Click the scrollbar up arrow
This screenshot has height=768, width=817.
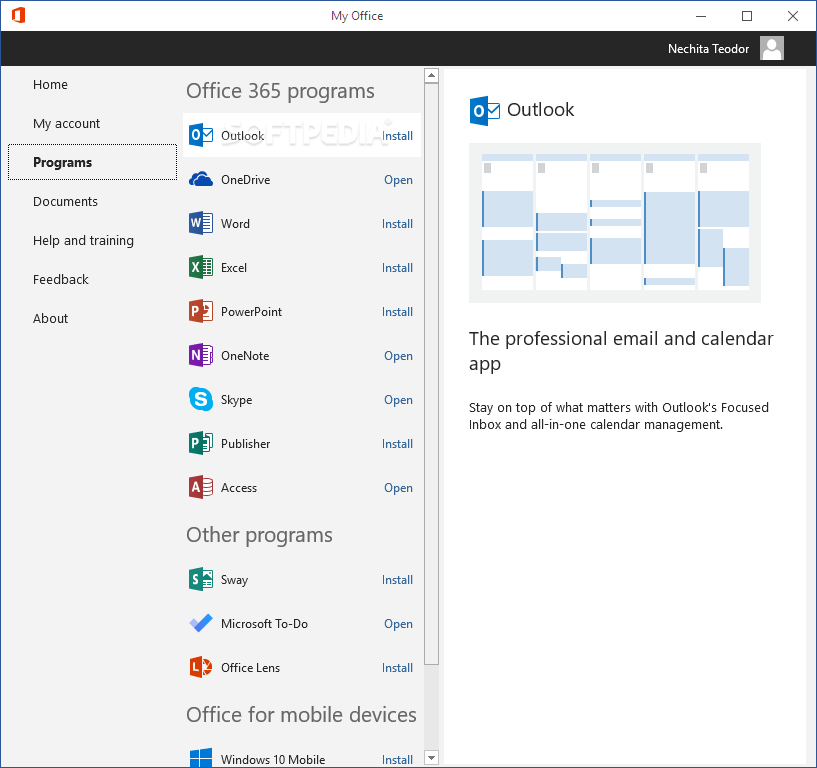(x=431, y=76)
